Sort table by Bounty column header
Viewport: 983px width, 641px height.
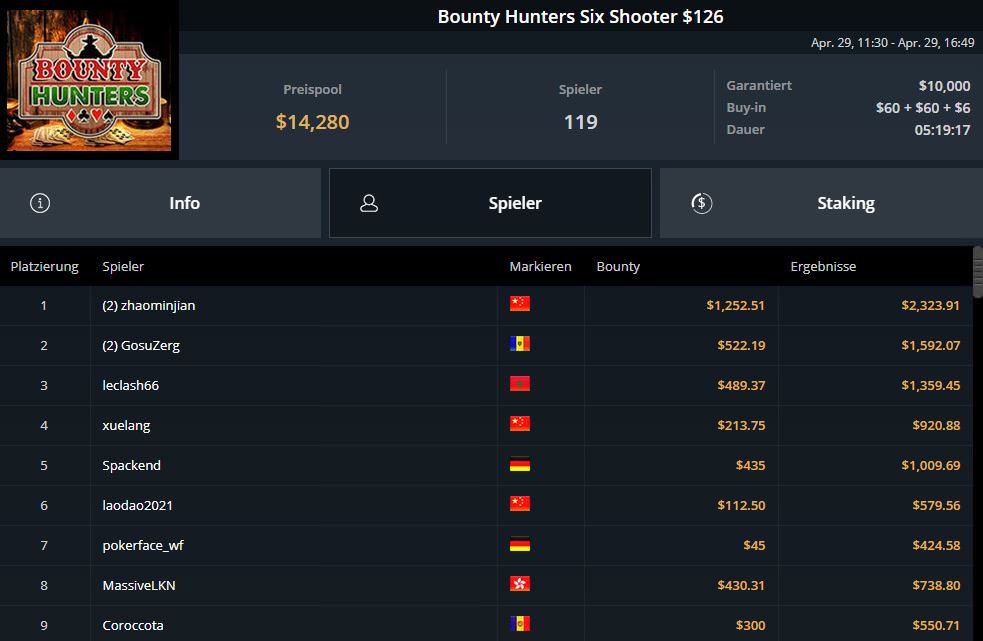(x=618, y=267)
